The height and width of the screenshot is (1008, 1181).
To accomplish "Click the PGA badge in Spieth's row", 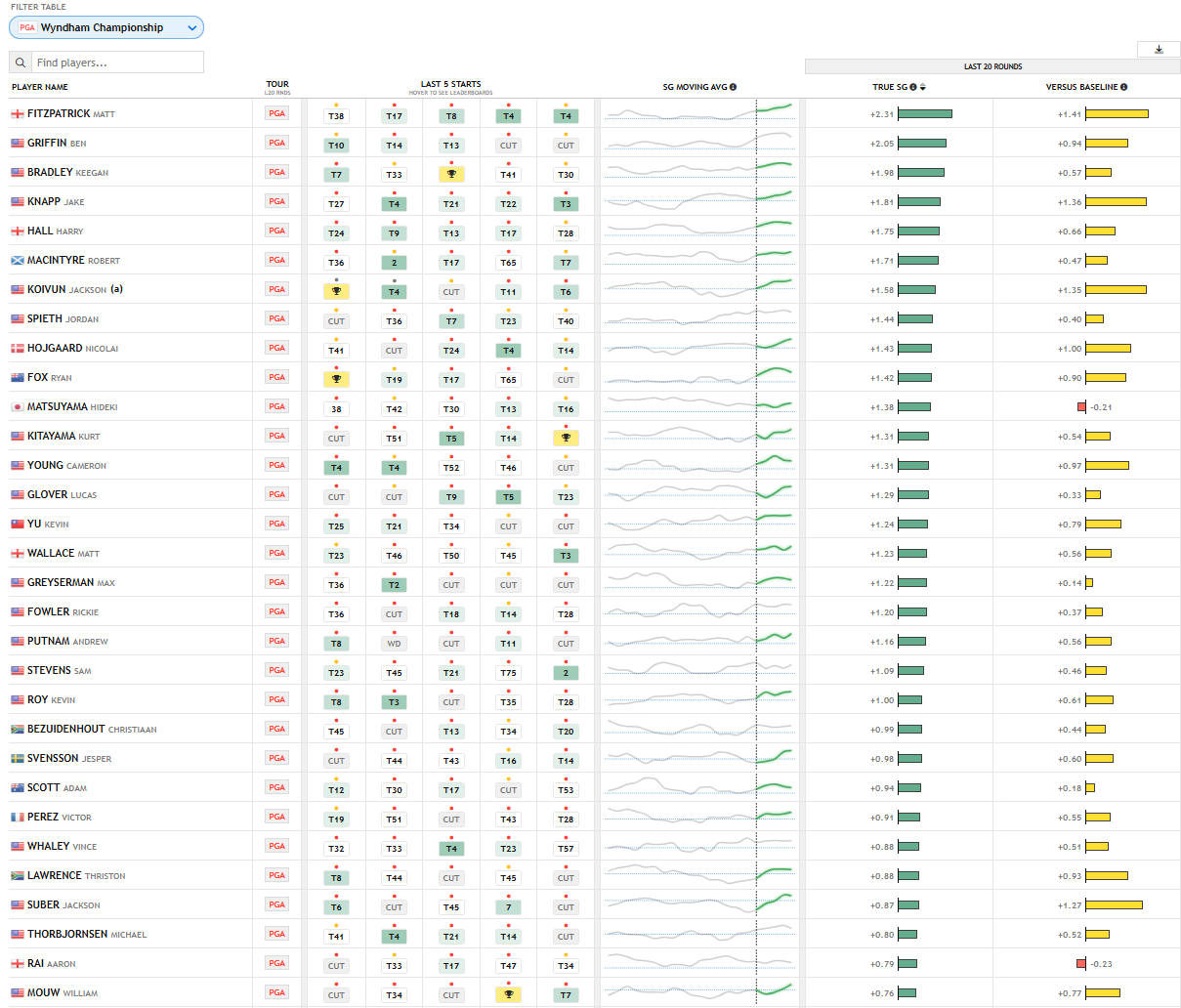I will pos(277,318).
